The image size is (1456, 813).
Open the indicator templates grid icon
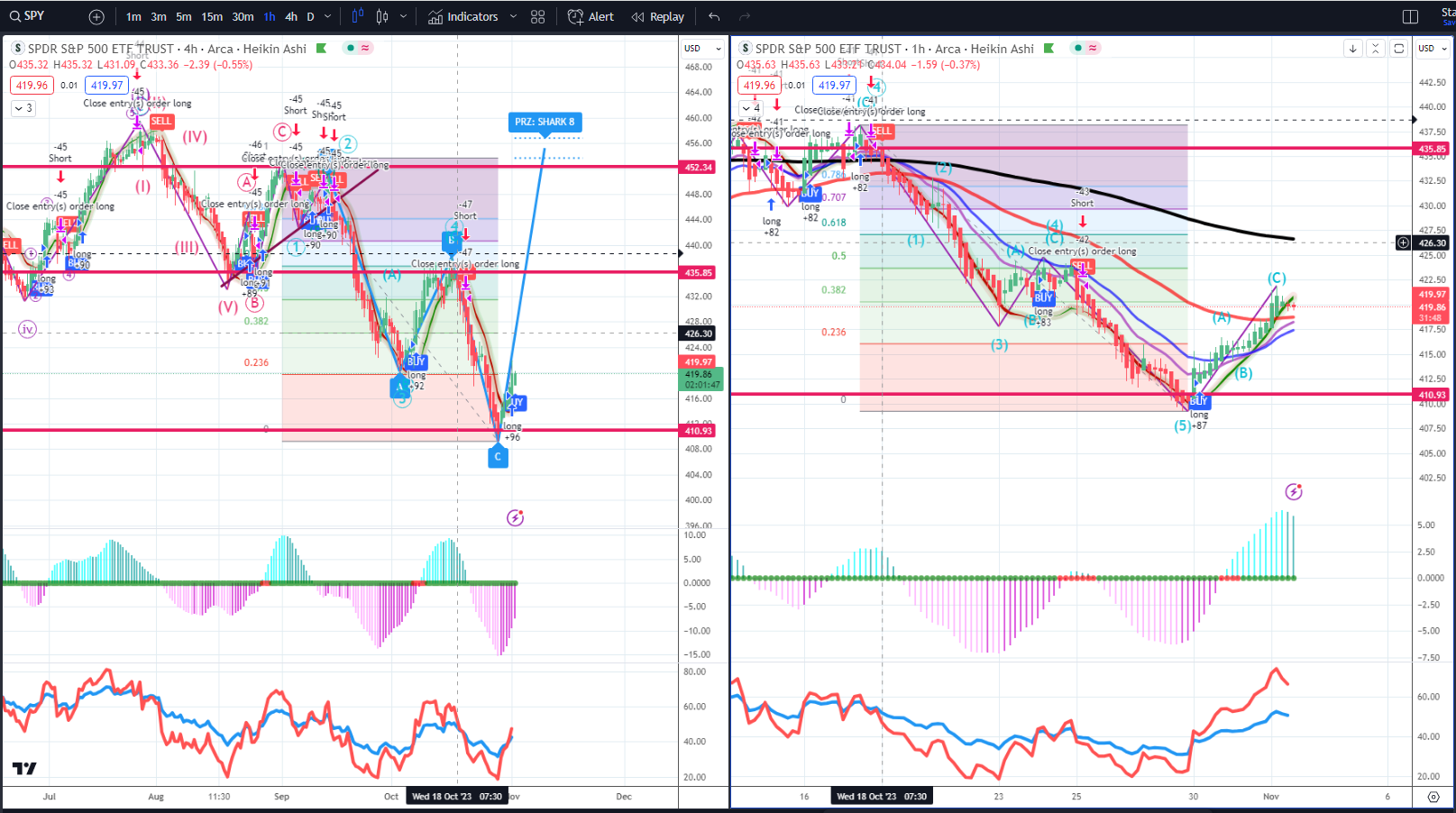(538, 17)
